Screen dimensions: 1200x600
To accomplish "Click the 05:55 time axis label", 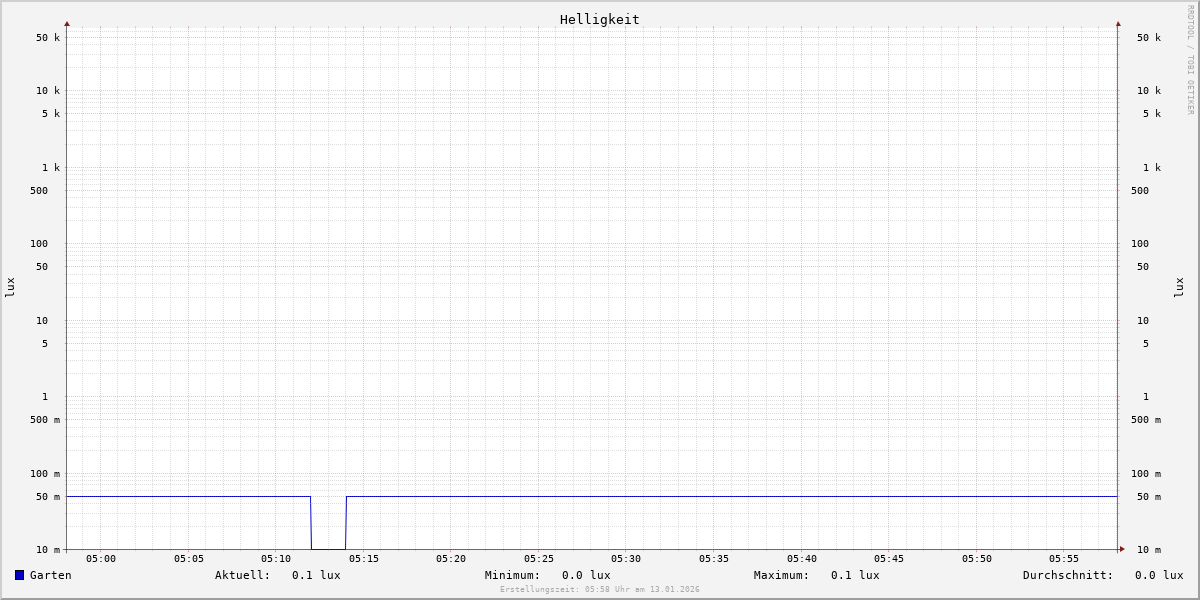I will pos(1064,559).
